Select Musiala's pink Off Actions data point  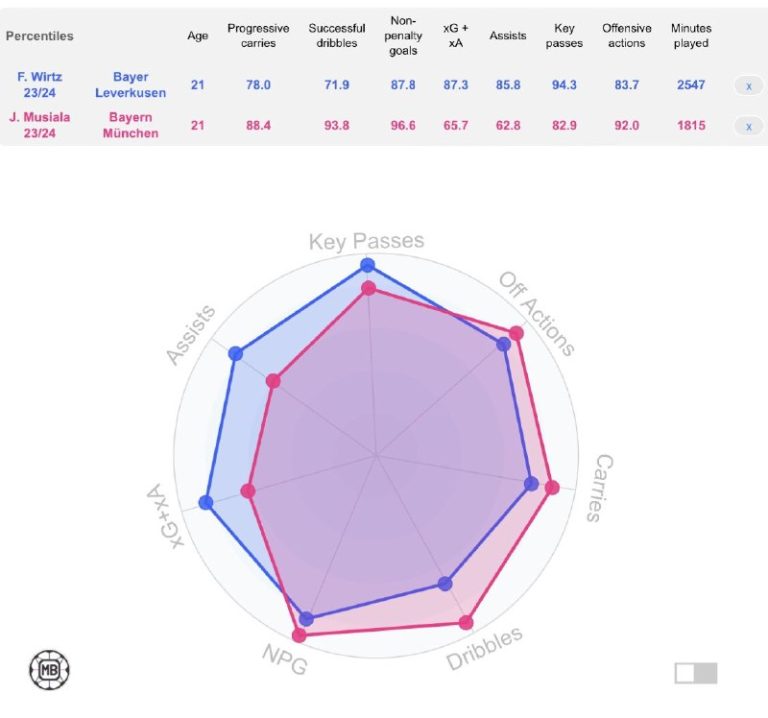point(516,334)
